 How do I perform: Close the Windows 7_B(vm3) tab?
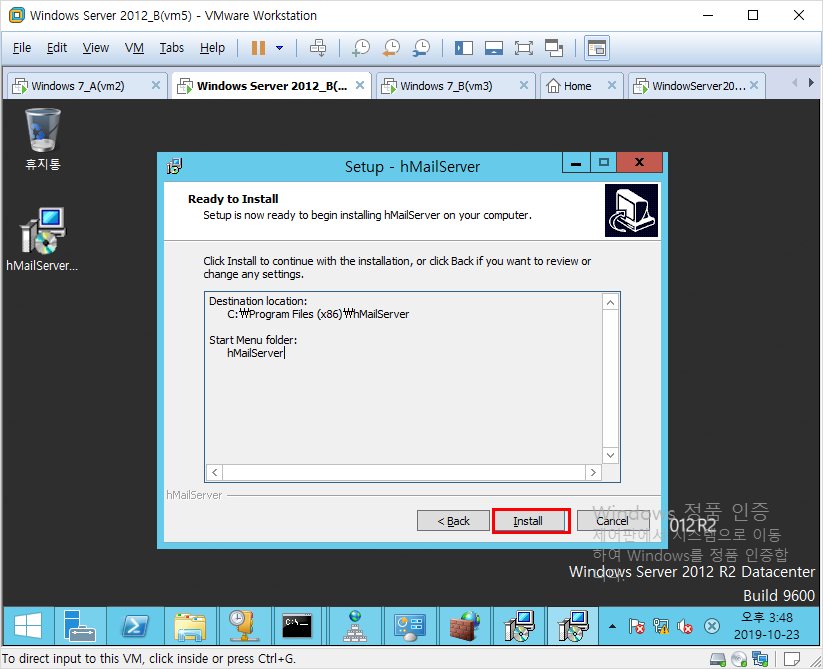point(524,85)
